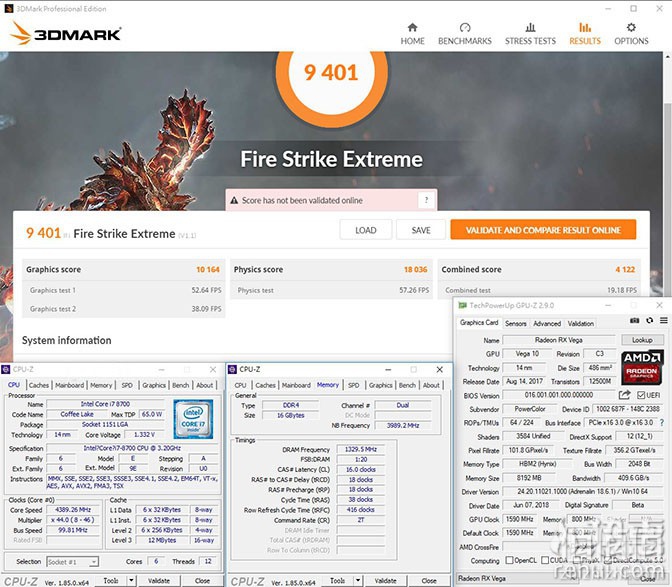Click Bus Interface question mark in GPU-Z
672x587 pixels.
pyautogui.click(x=662, y=422)
